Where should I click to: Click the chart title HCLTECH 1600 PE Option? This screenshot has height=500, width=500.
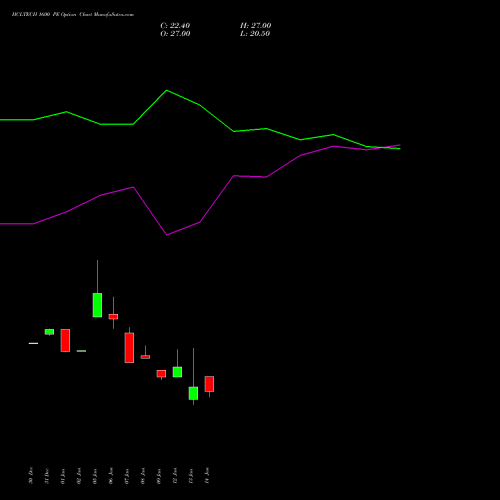point(44,15)
